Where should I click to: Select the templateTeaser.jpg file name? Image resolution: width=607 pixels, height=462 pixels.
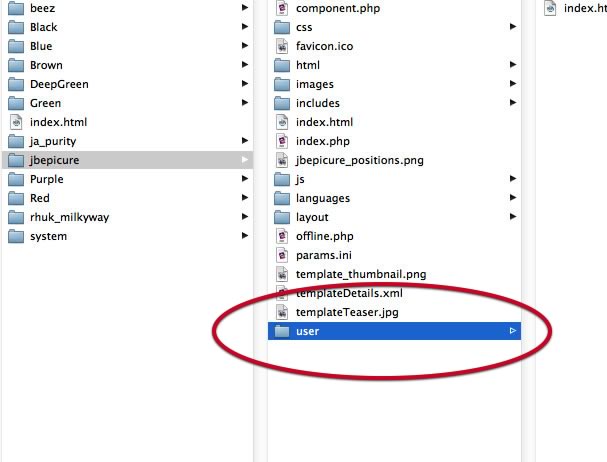[x=347, y=312]
